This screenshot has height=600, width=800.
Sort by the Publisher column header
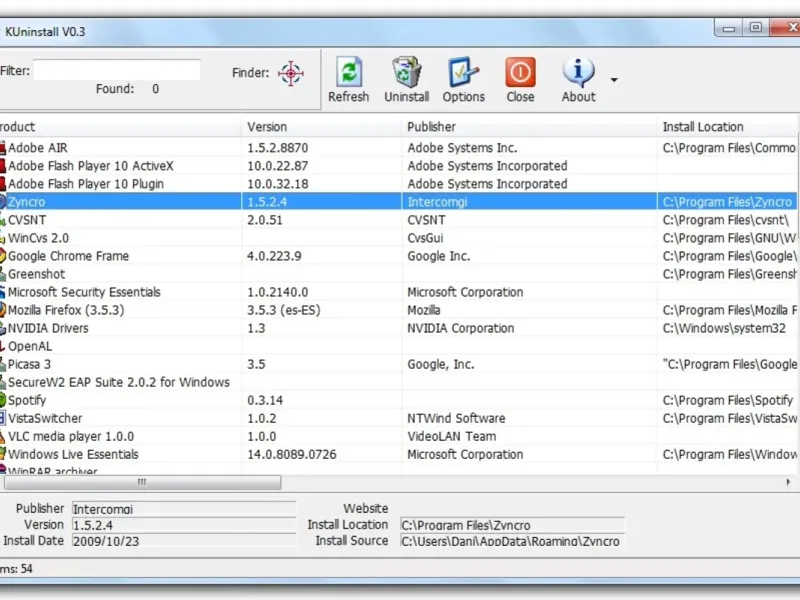[529, 127]
